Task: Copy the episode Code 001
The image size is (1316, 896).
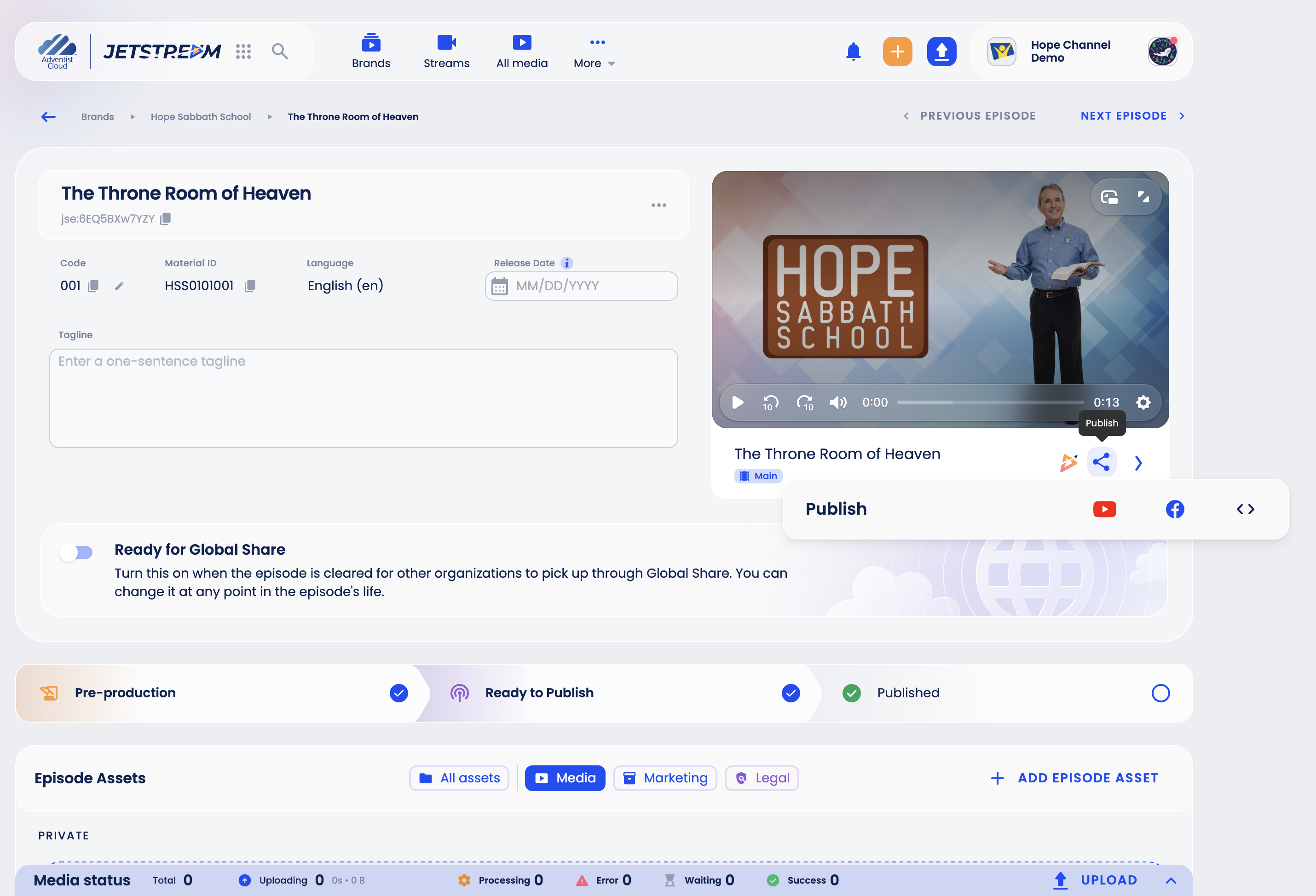Action: 93,286
